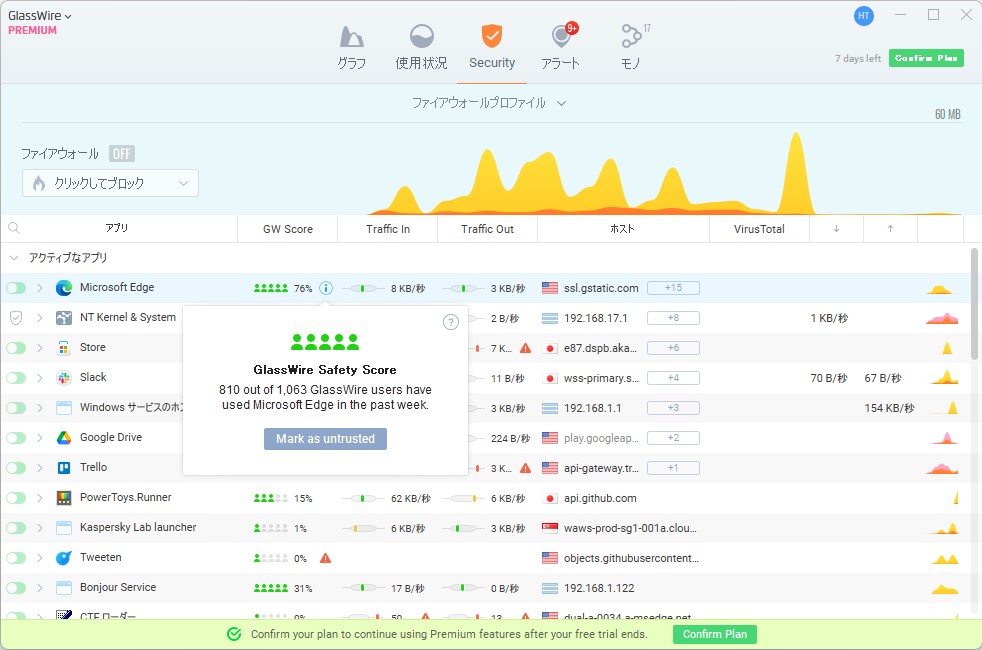The image size is (982, 650).
Task: Click Confirm Plan in the bottom banner
Action: click(714, 634)
